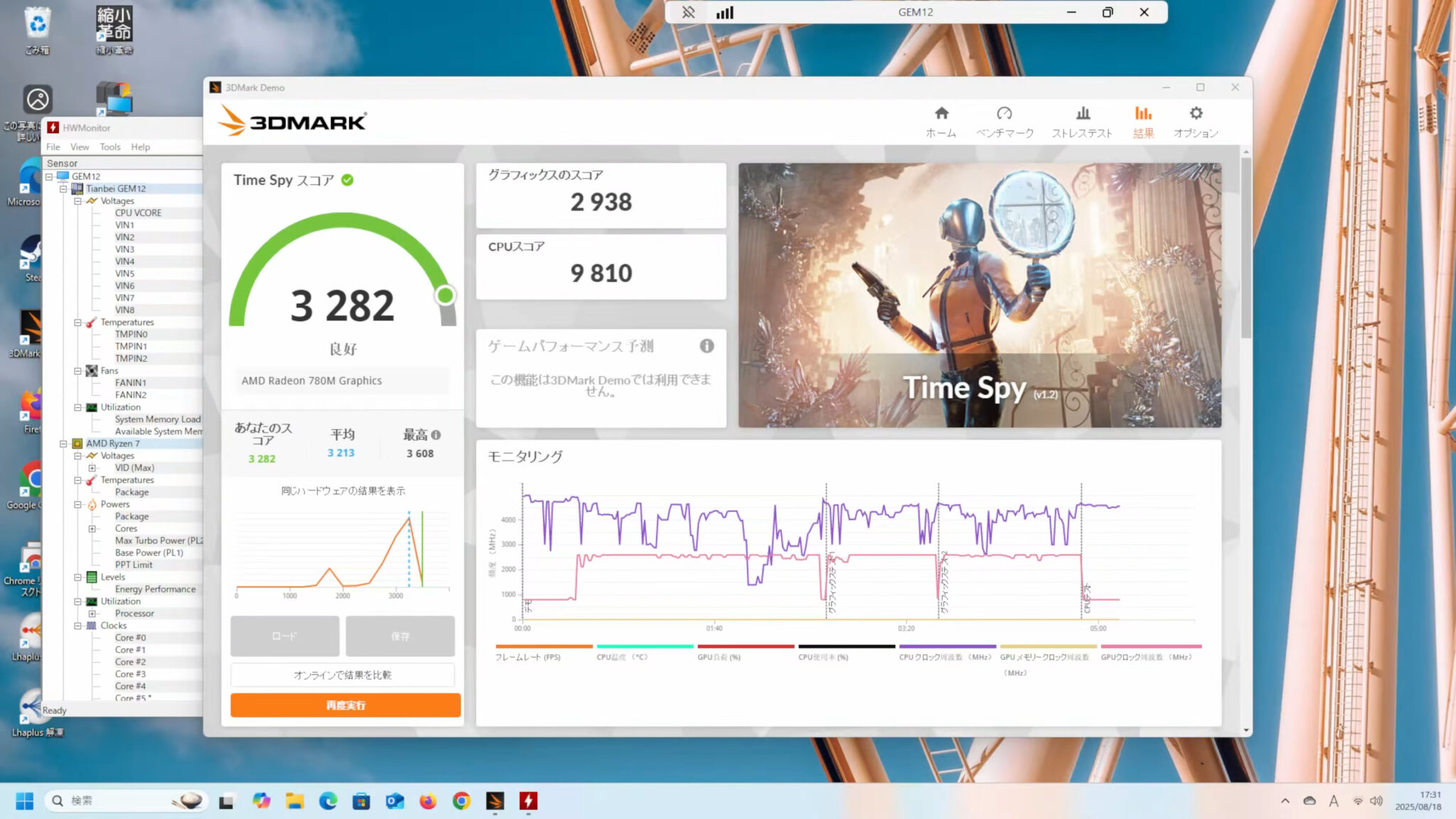Open Copilot from the taskbar
The image size is (1456, 819).
[261, 801]
